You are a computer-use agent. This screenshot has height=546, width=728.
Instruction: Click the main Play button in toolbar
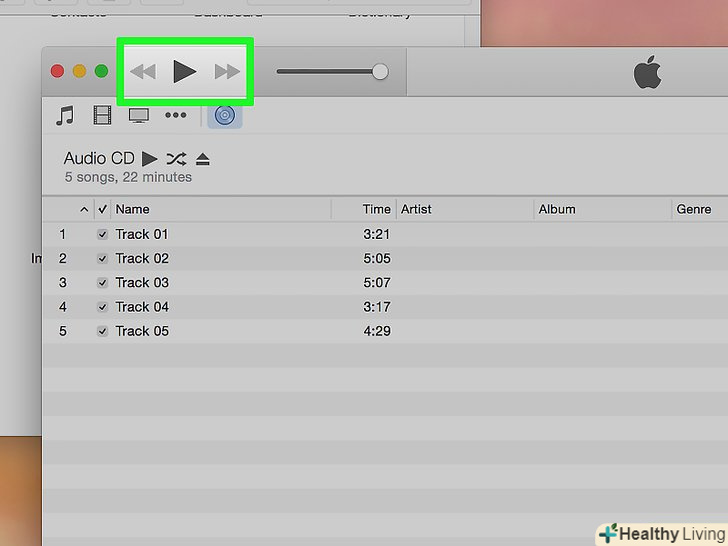(185, 72)
